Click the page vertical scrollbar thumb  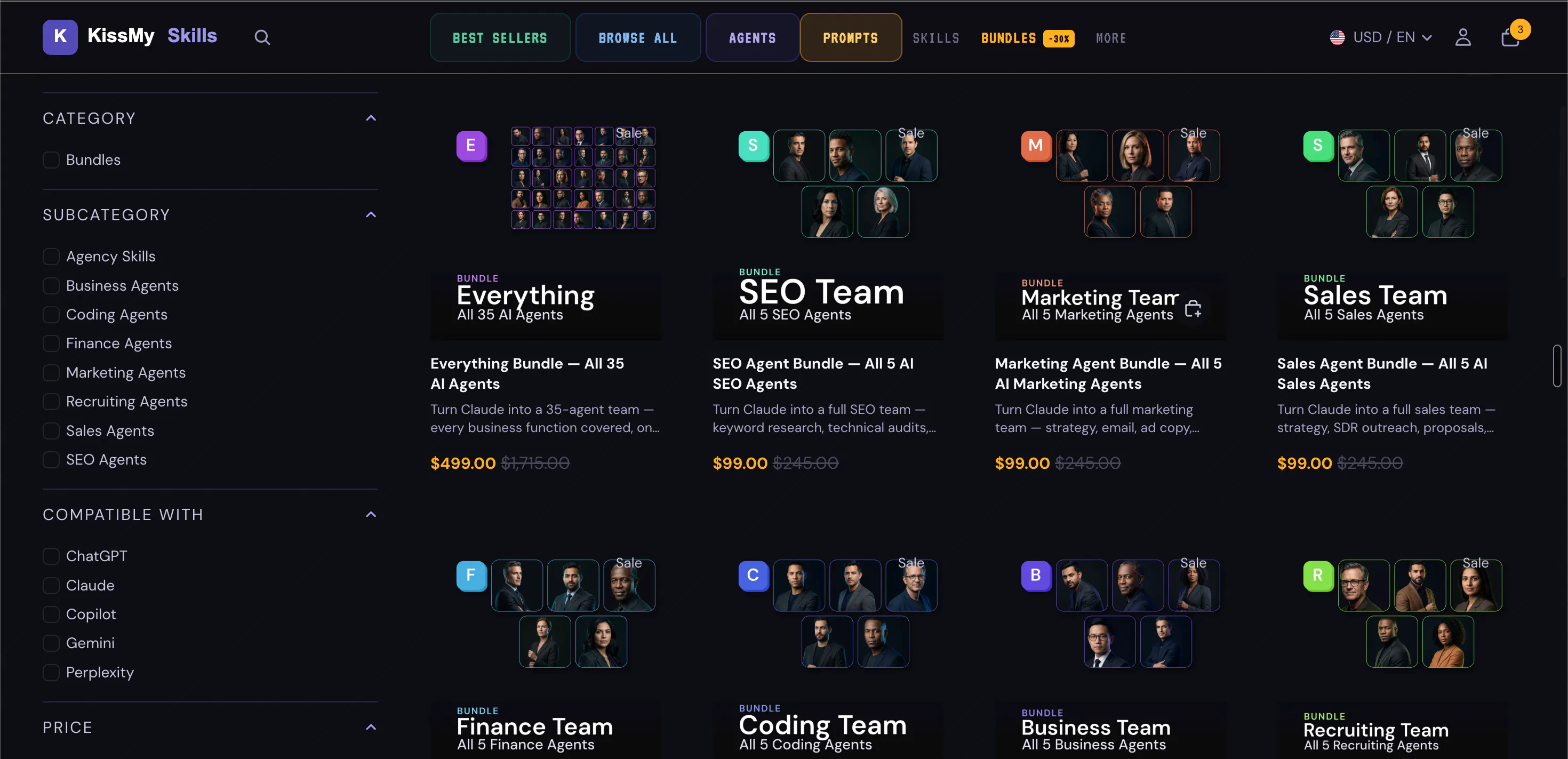[x=1557, y=366]
